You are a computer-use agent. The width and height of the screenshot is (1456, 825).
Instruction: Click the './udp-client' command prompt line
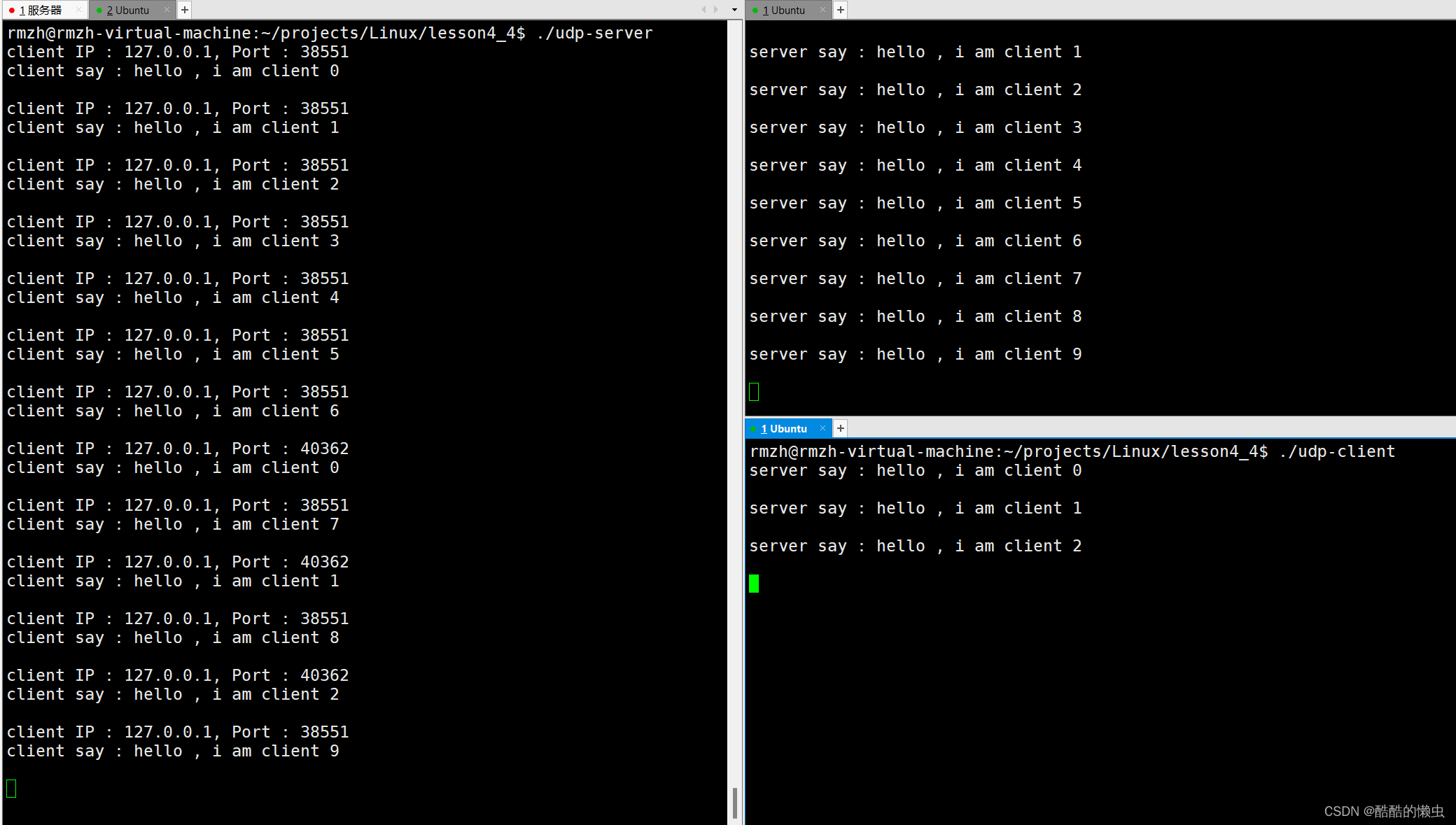pyautogui.click(x=1072, y=451)
